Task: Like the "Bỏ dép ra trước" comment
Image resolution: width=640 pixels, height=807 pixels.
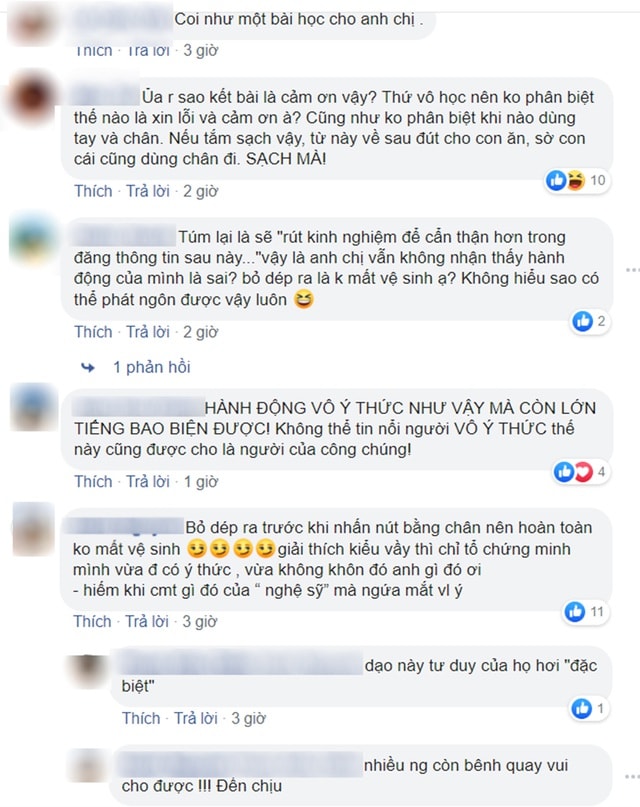Action: click(92, 621)
